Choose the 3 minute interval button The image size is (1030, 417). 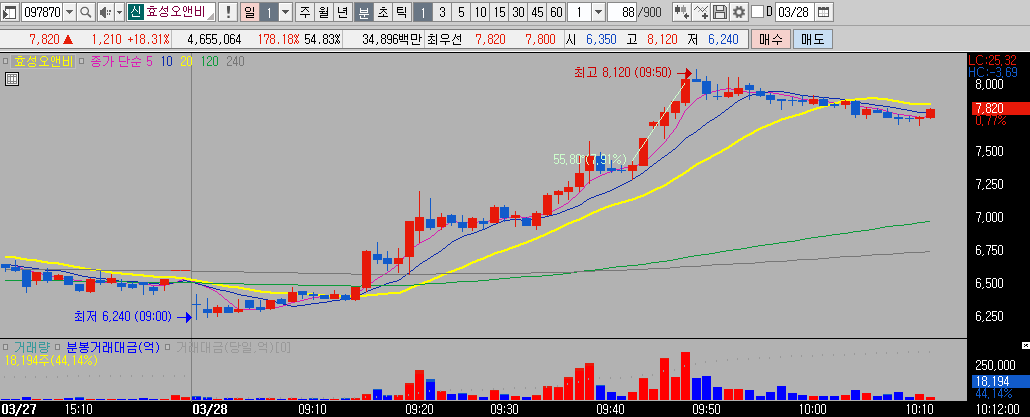pyautogui.click(x=443, y=12)
